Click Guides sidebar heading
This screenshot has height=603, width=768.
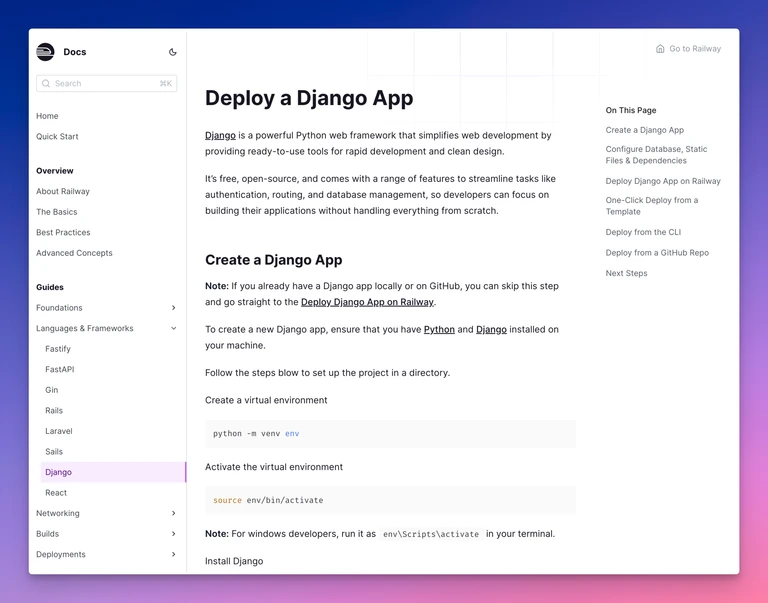(x=50, y=288)
